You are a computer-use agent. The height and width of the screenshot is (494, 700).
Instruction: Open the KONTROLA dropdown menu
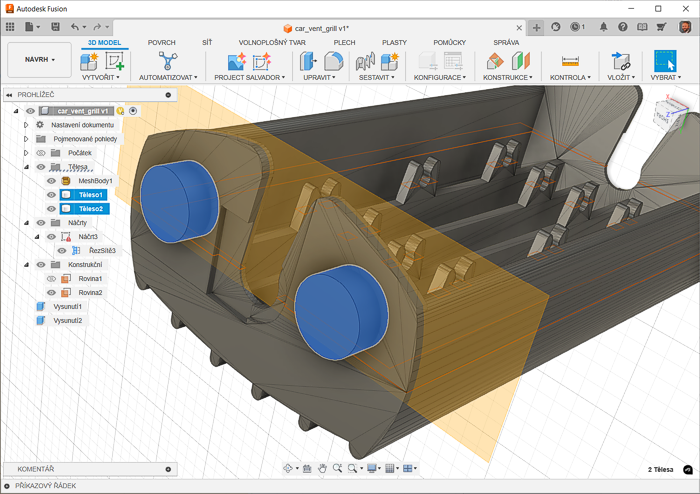pos(570,77)
